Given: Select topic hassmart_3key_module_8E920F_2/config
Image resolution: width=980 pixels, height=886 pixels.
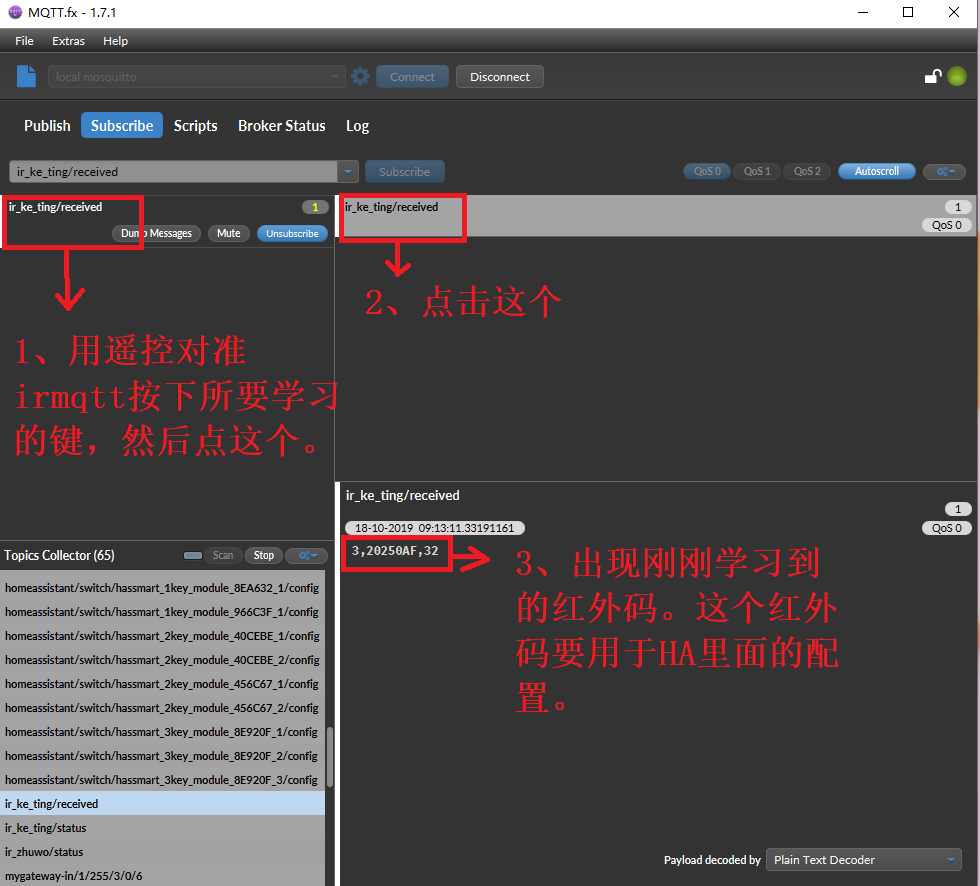Looking at the screenshot, I should coord(162,756).
